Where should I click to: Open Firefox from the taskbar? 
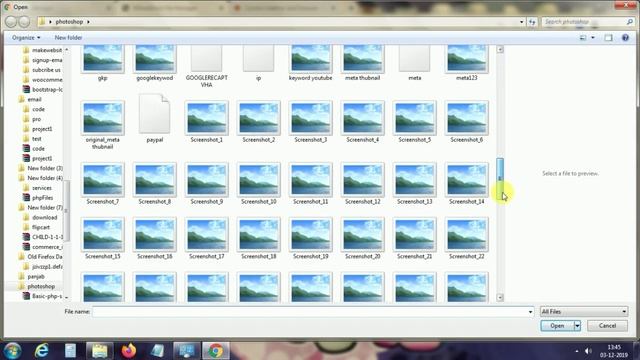tap(129, 350)
